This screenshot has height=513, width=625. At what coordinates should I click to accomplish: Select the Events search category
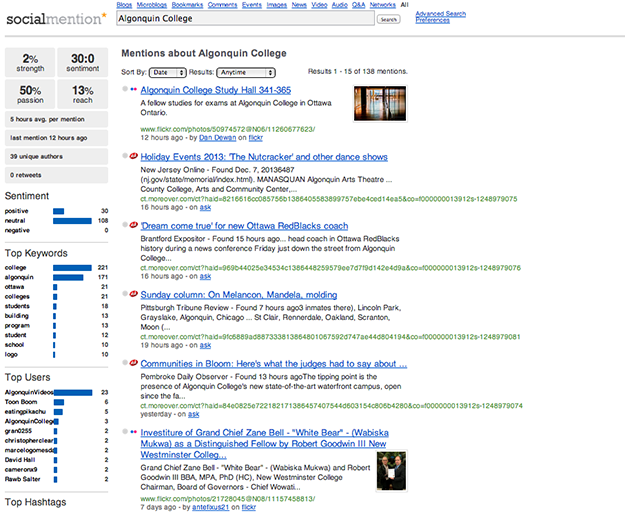coord(252,5)
